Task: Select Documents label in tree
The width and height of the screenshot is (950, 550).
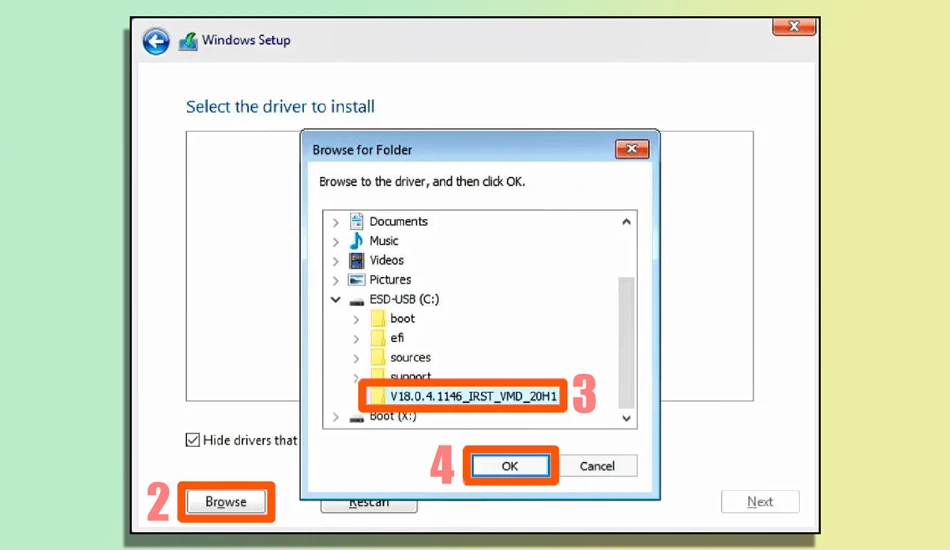Action: point(399,221)
